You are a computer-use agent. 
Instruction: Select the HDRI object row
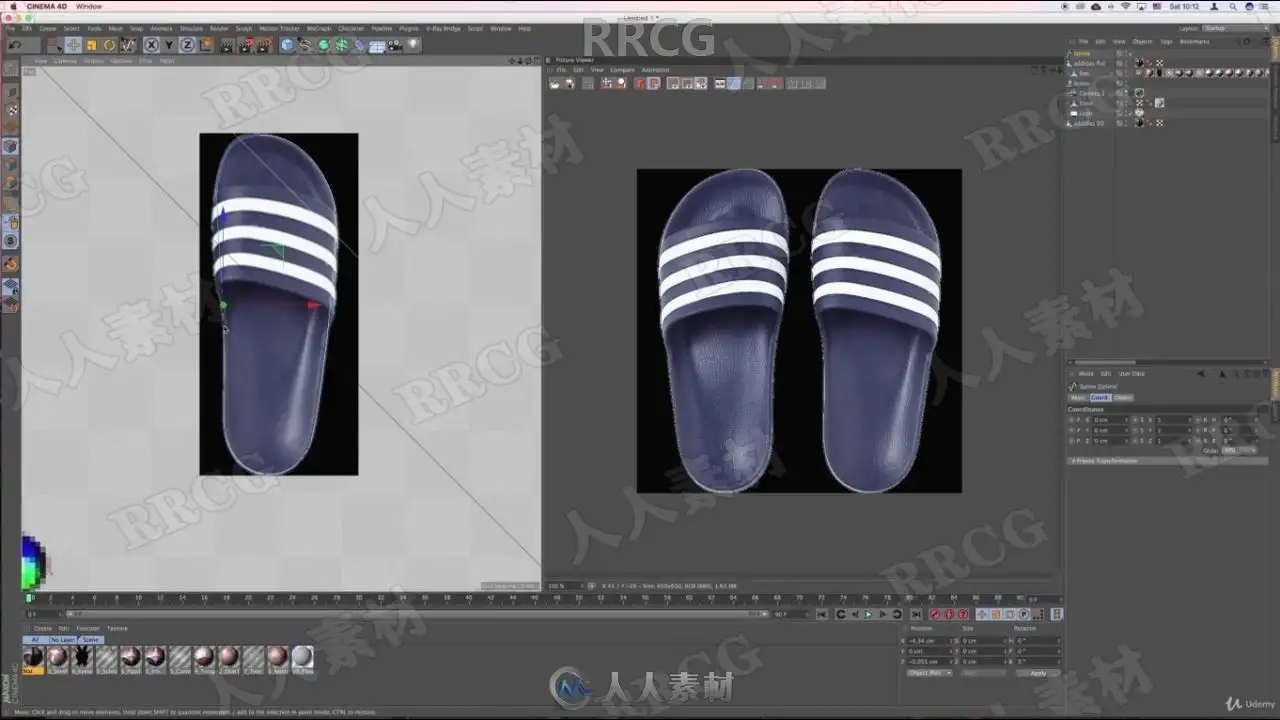[x=1085, y=114]
